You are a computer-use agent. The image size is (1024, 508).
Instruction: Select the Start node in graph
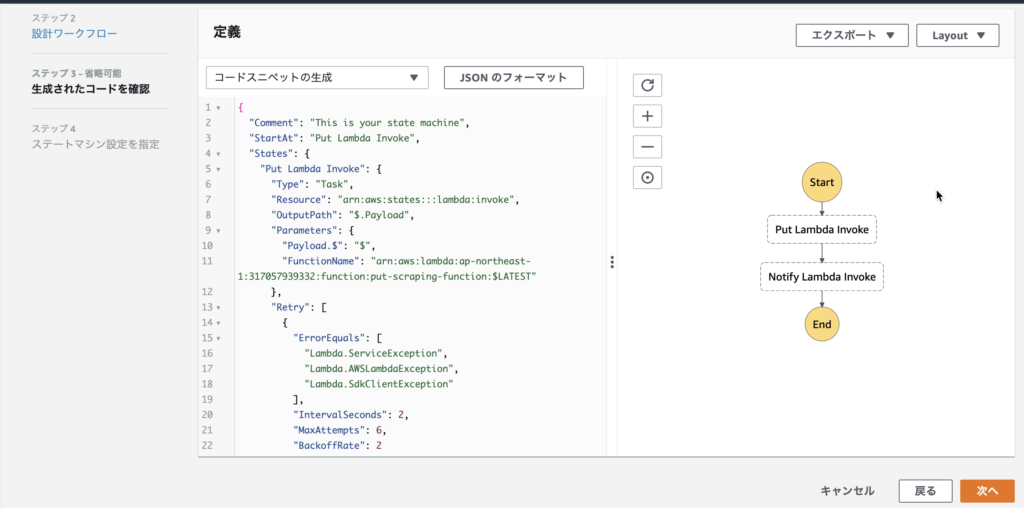[x=822, y=182]
